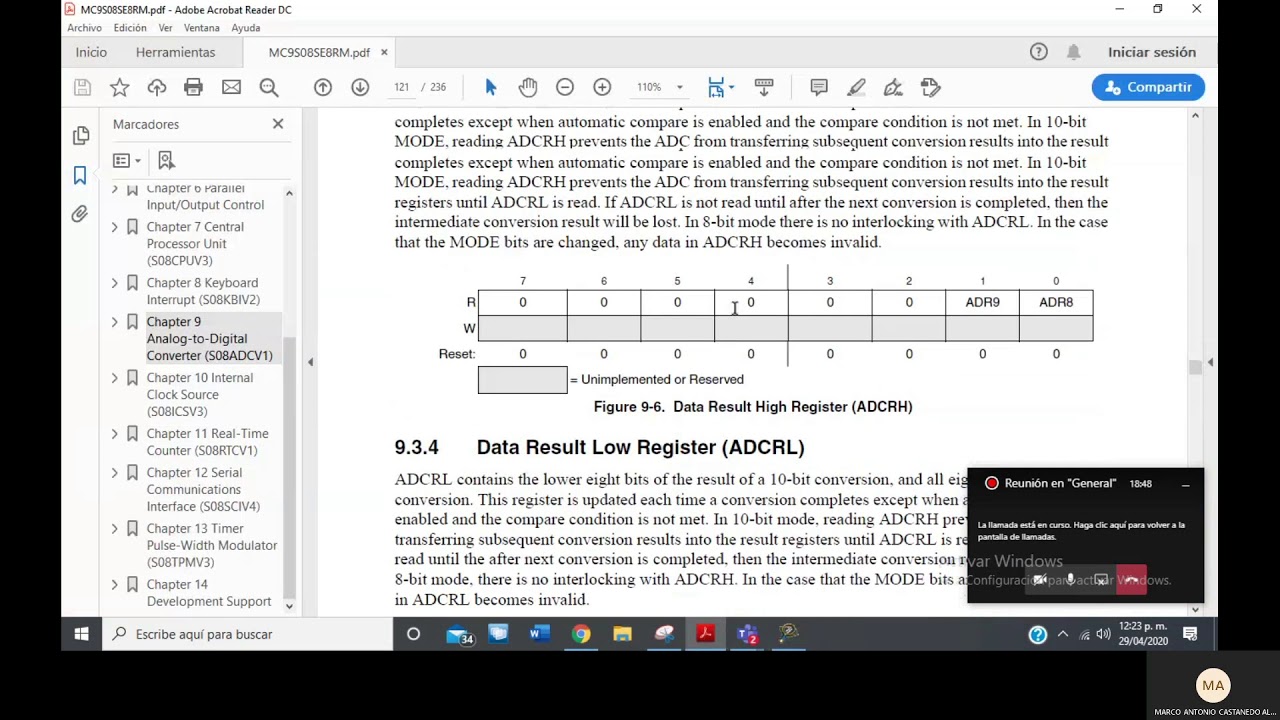Add a comment note
Screen dimensions: 1280x720
[819, 87]
